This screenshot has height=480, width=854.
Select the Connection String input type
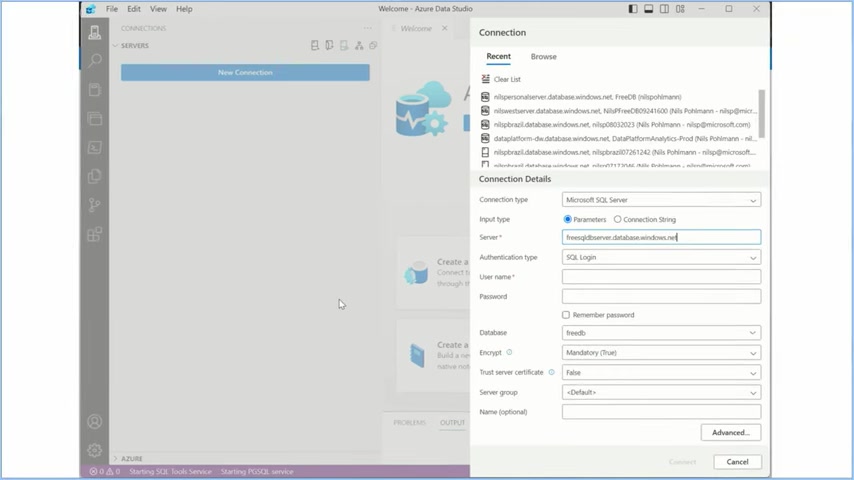[x=618, y=220]
